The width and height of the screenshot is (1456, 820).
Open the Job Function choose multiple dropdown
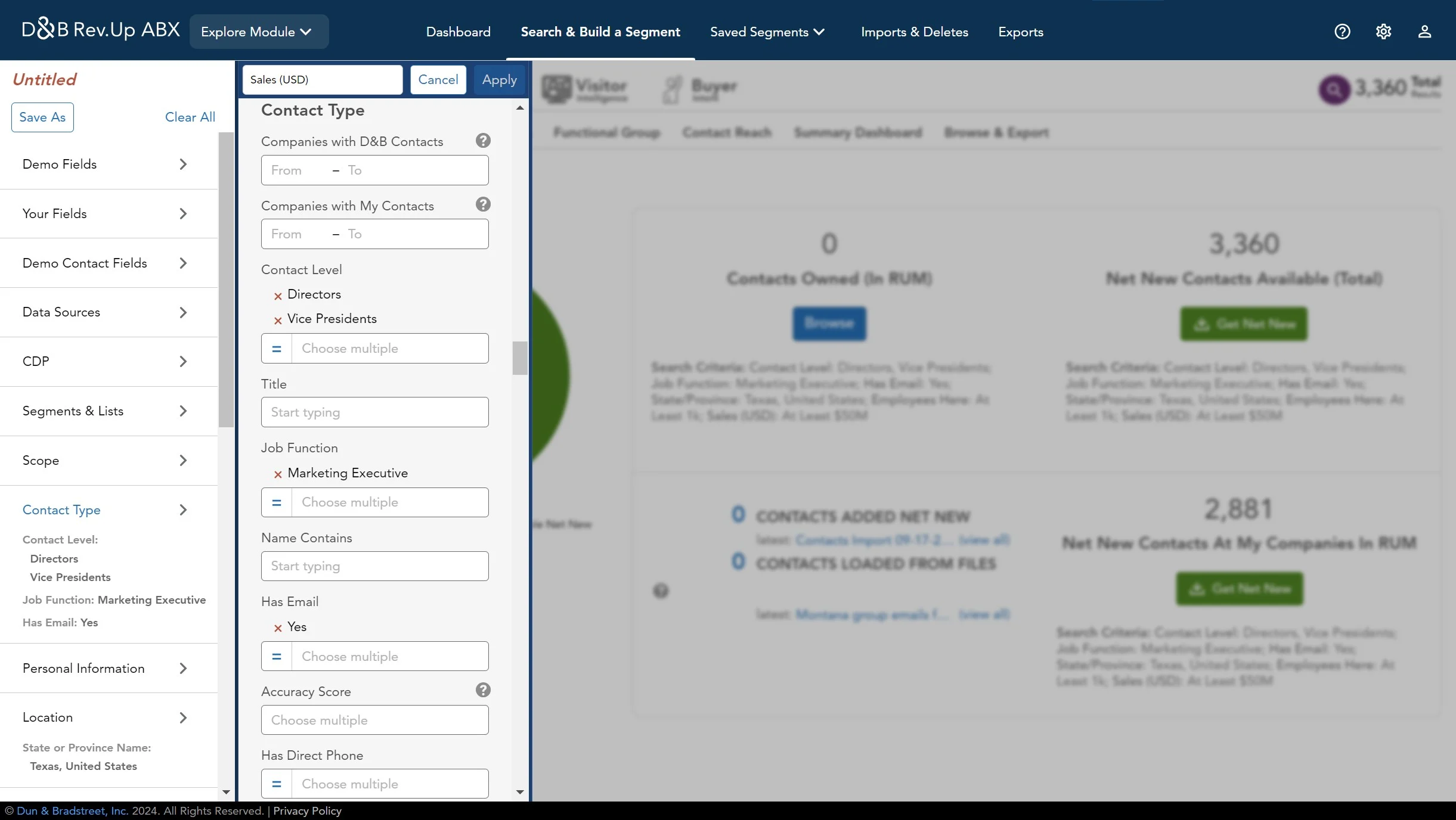(390, 502)
